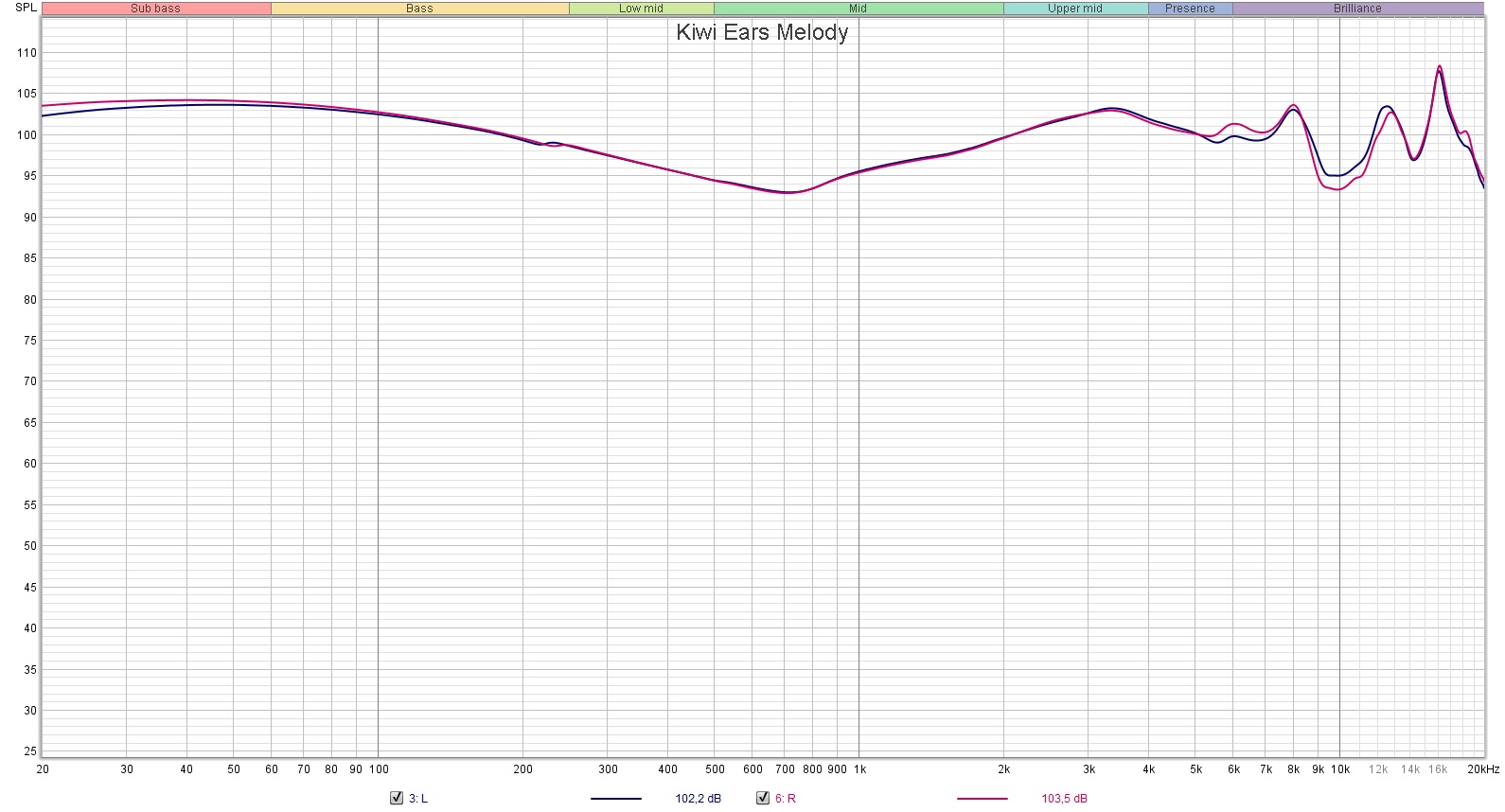Click the 1k mark on the frequency axis
Viewport: 1505px width, 812px height.
[x=859, y=769]
